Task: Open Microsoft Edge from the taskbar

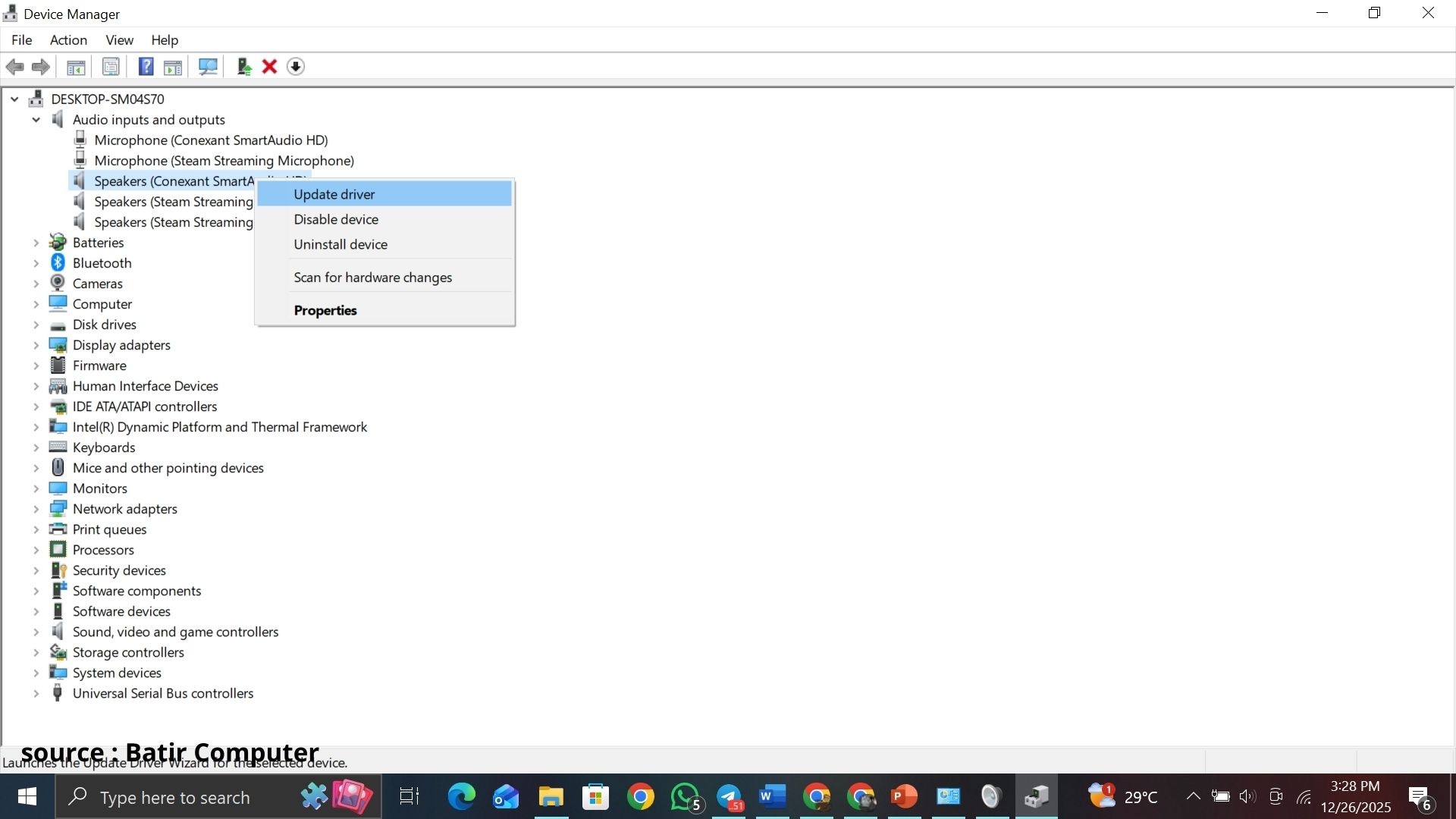Action: tap(461, 797)
